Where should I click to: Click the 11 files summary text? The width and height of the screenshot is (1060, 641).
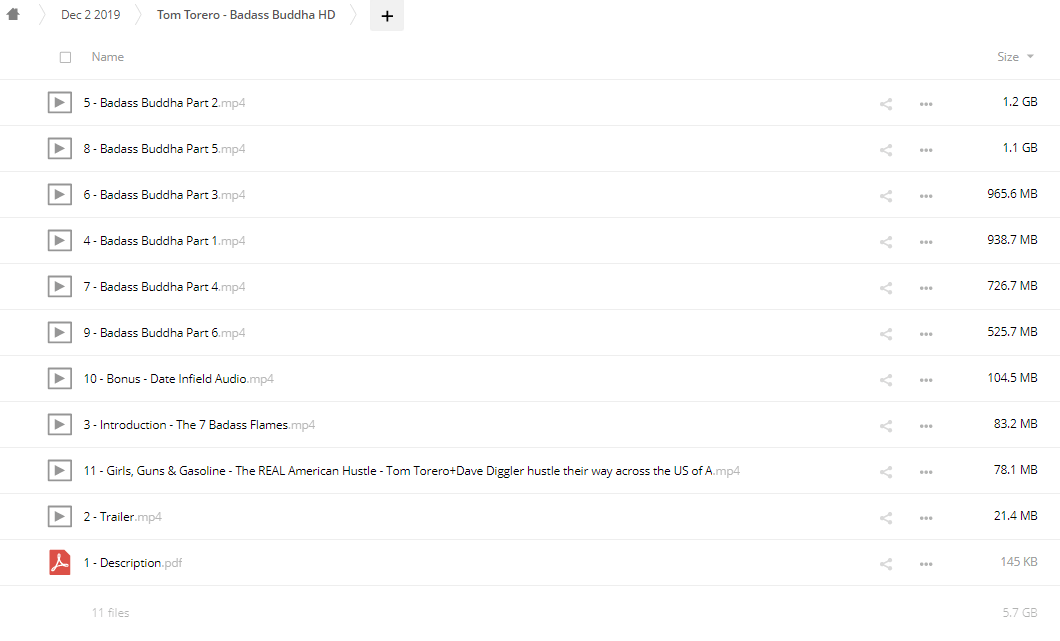[110, 613]
